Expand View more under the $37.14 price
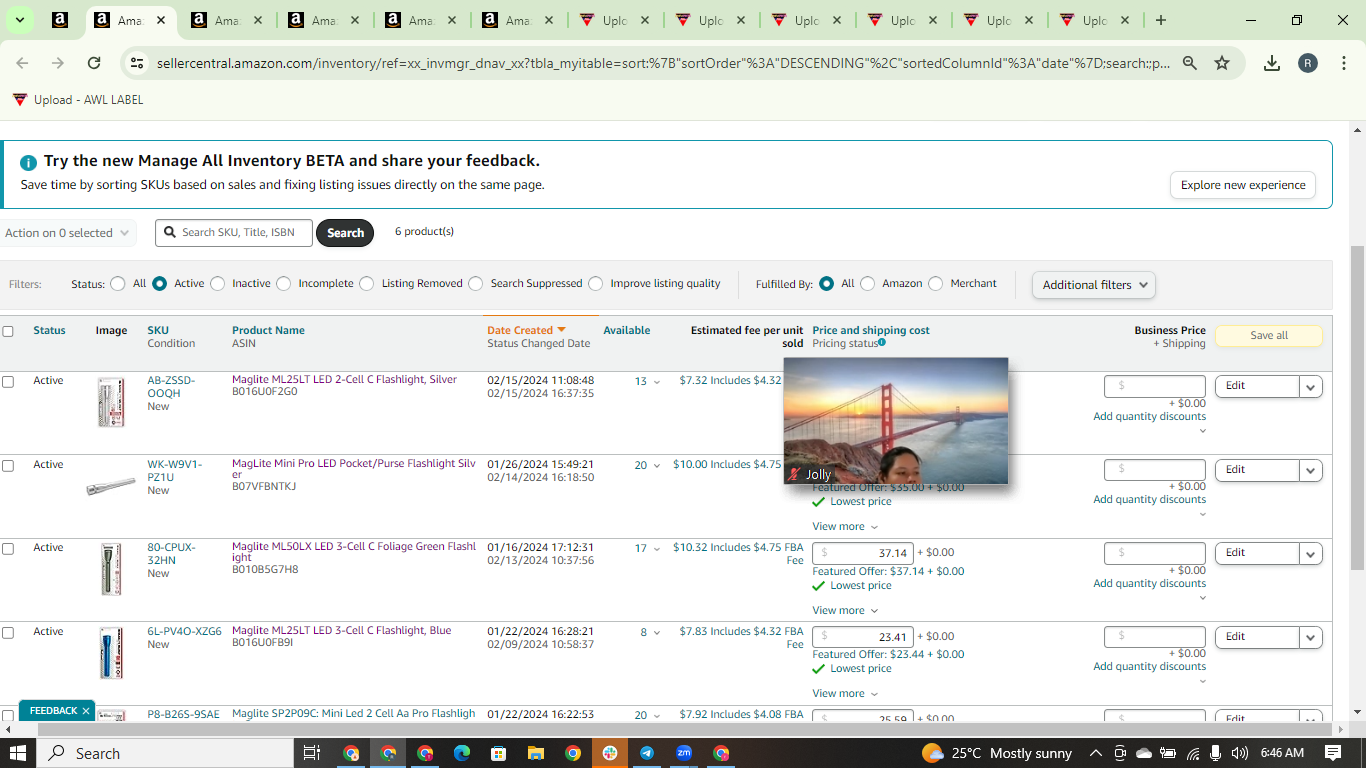This screenshot has height=768, width=1366. [x=845, y=610]
